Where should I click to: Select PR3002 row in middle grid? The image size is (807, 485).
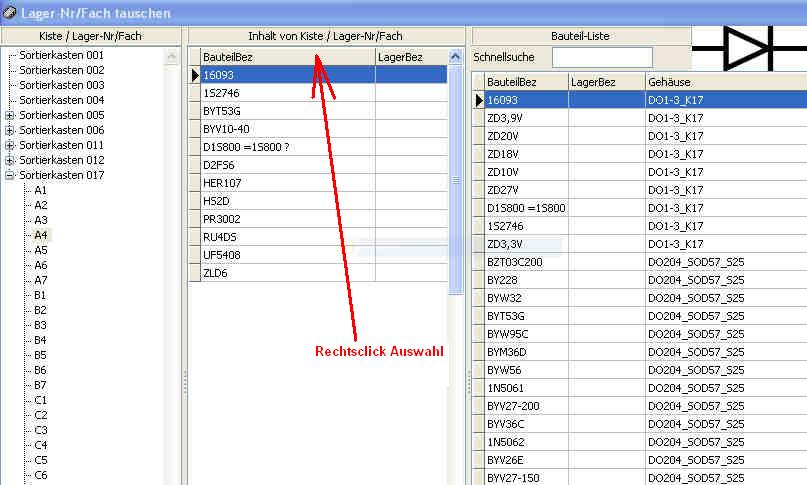319,219
